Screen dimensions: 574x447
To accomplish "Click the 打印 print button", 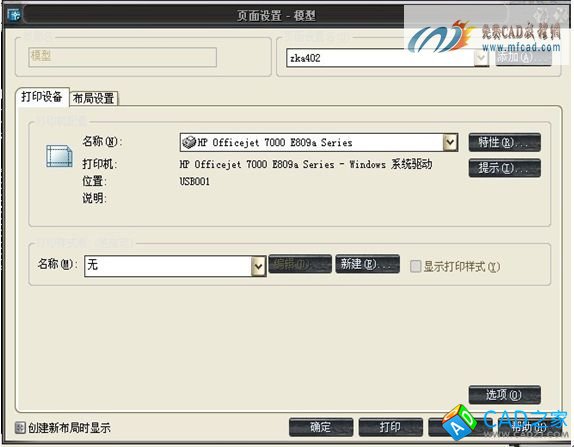I will [391, 427].
